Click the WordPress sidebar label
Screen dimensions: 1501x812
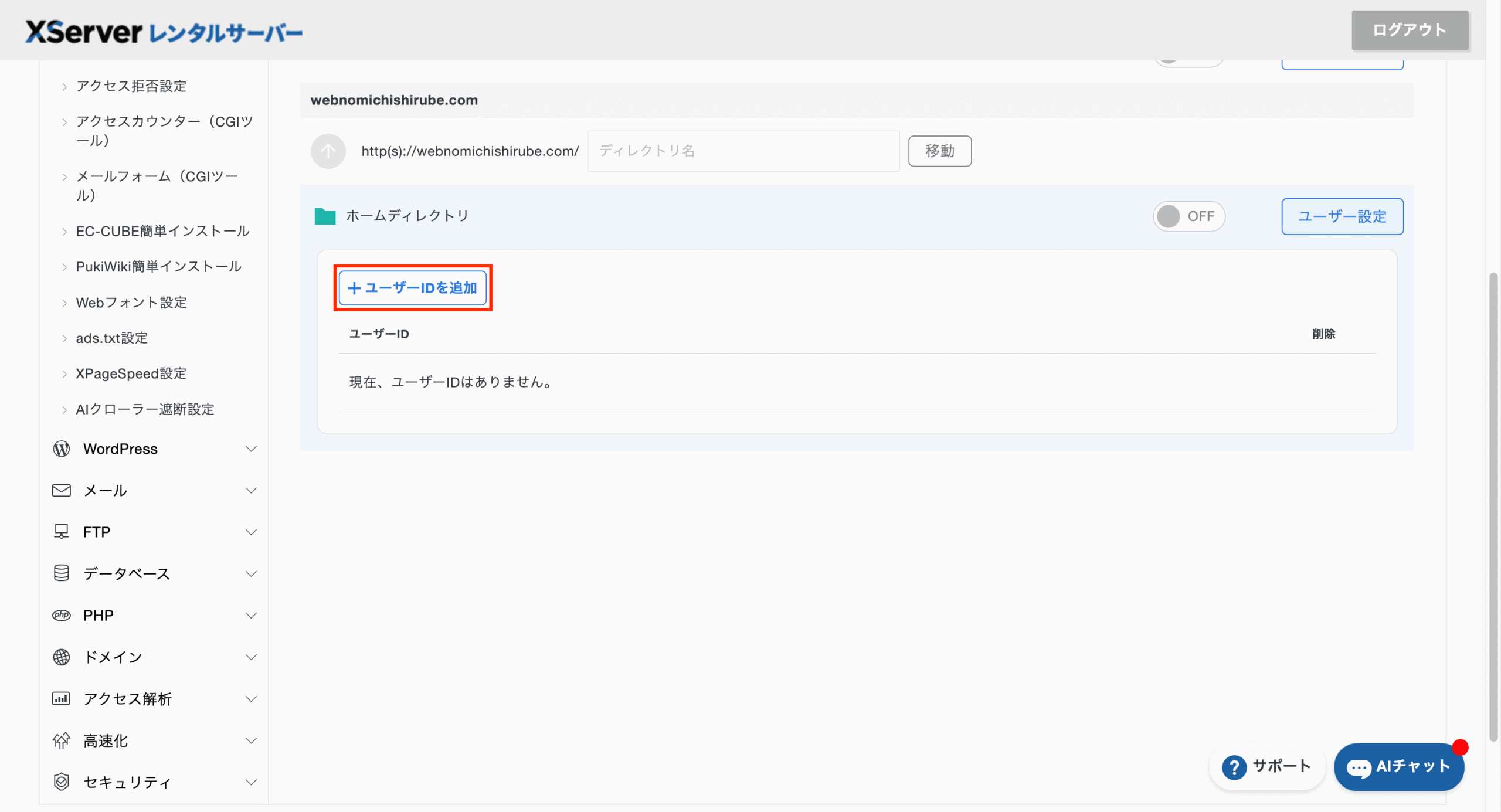(120, 449)
